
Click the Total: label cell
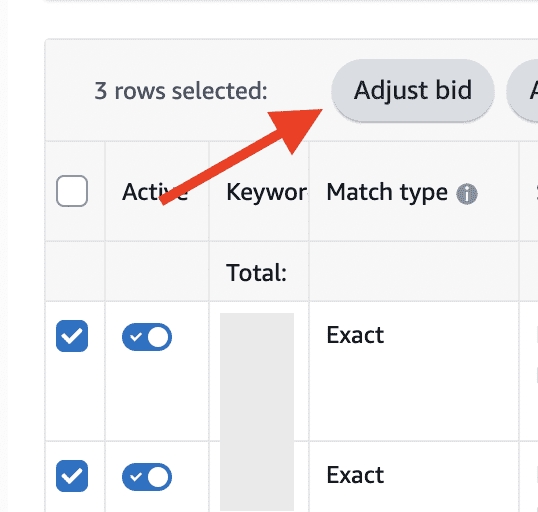256,273
